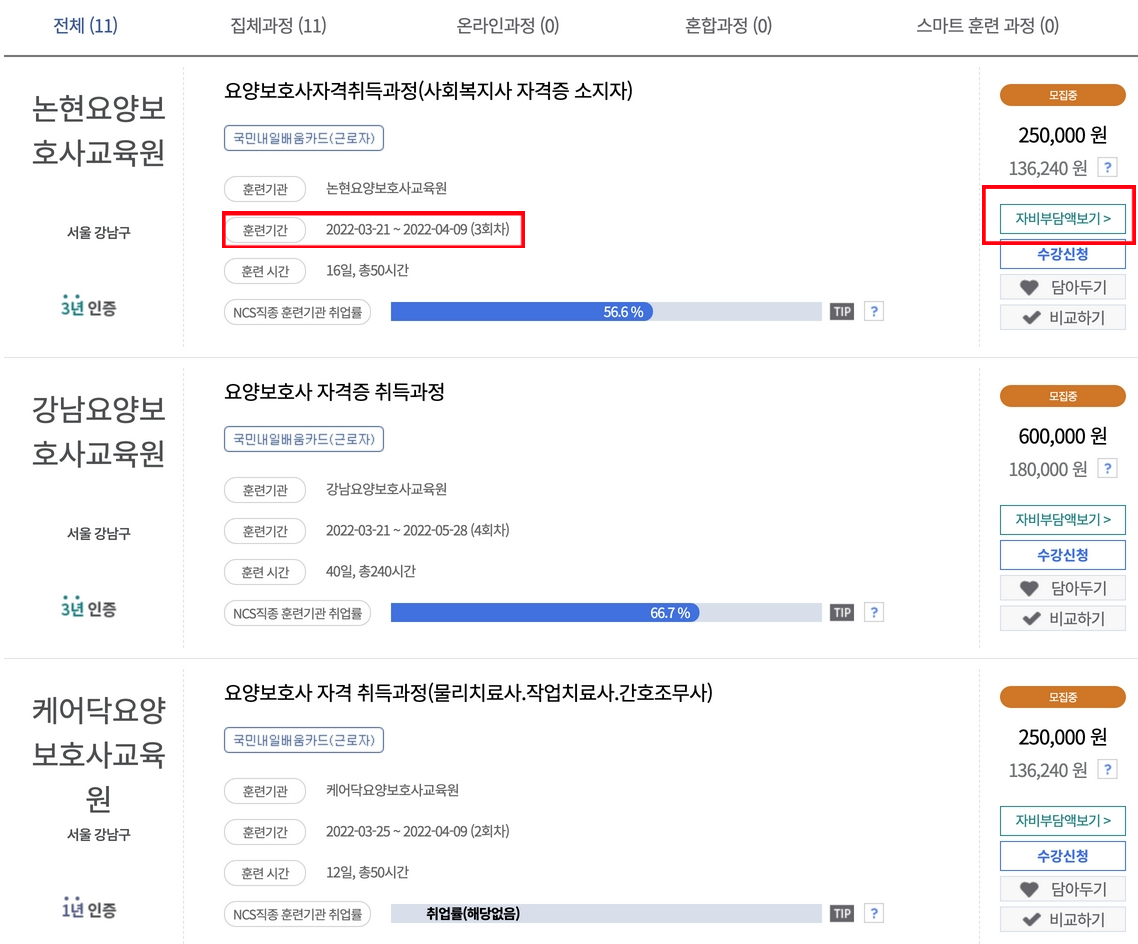Screen dimensions: 1138x944
Task: Click the TIP icon beside the 56.6% employment bar
Action: pyautogui.click(x=841, y=311)
